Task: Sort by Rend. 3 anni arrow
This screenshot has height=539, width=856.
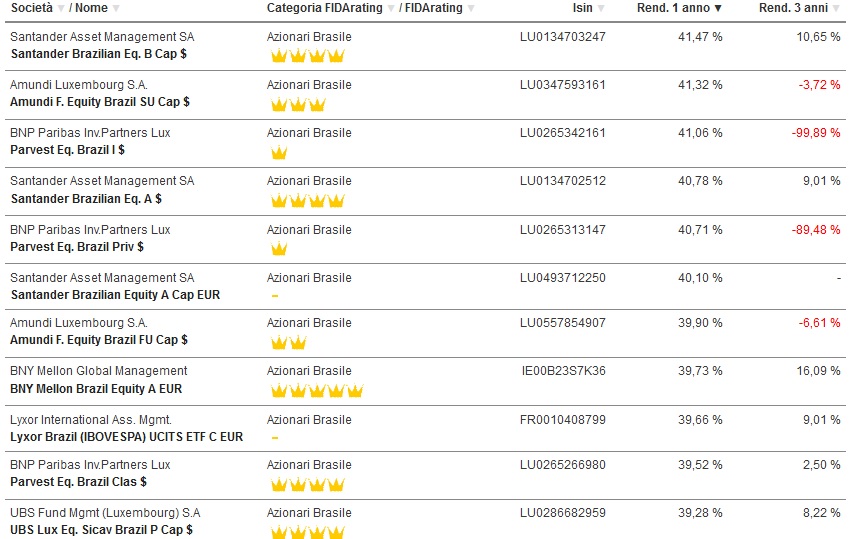Action: 836,8
